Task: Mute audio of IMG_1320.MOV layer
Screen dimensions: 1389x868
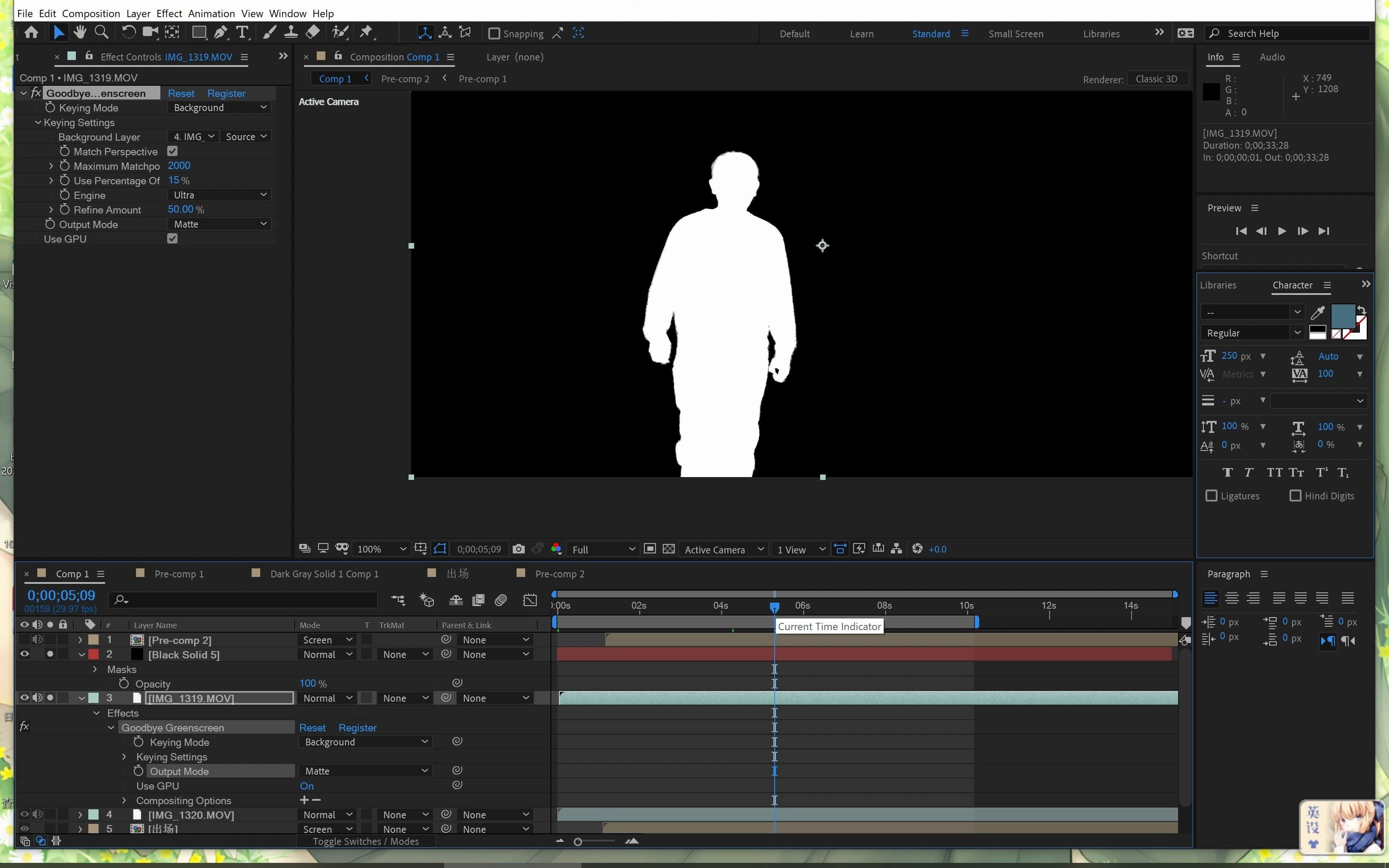Action: coord(37,814)
